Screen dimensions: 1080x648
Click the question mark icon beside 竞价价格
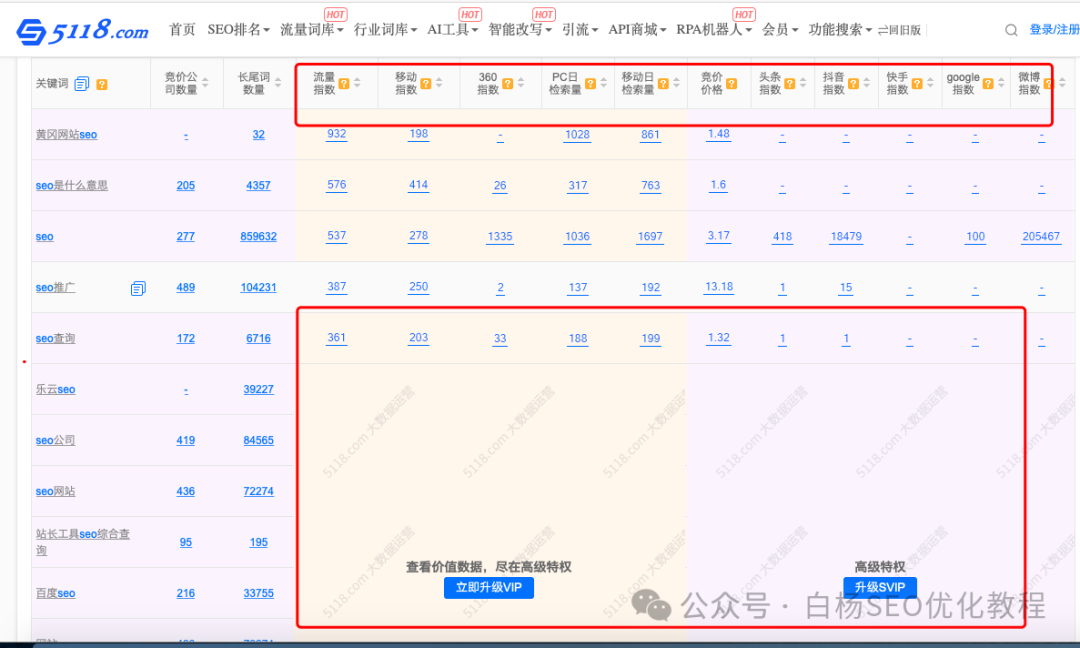(x=732, y=83)
